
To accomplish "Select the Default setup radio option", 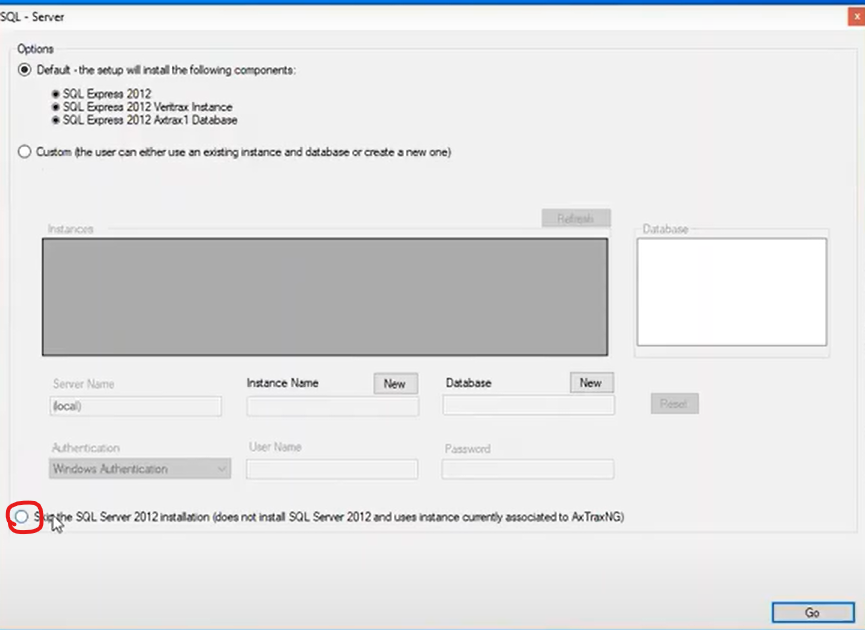I will pos(24,70).
